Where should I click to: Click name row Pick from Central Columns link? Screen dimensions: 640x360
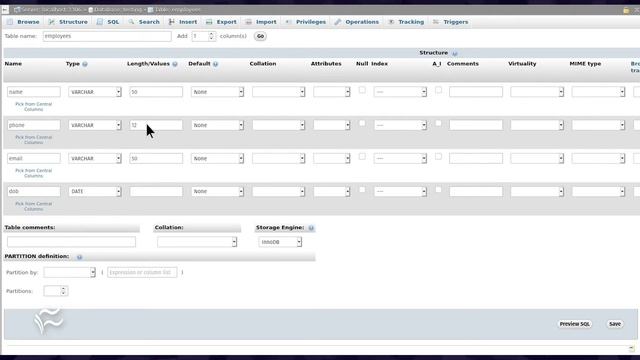(33, 107)
